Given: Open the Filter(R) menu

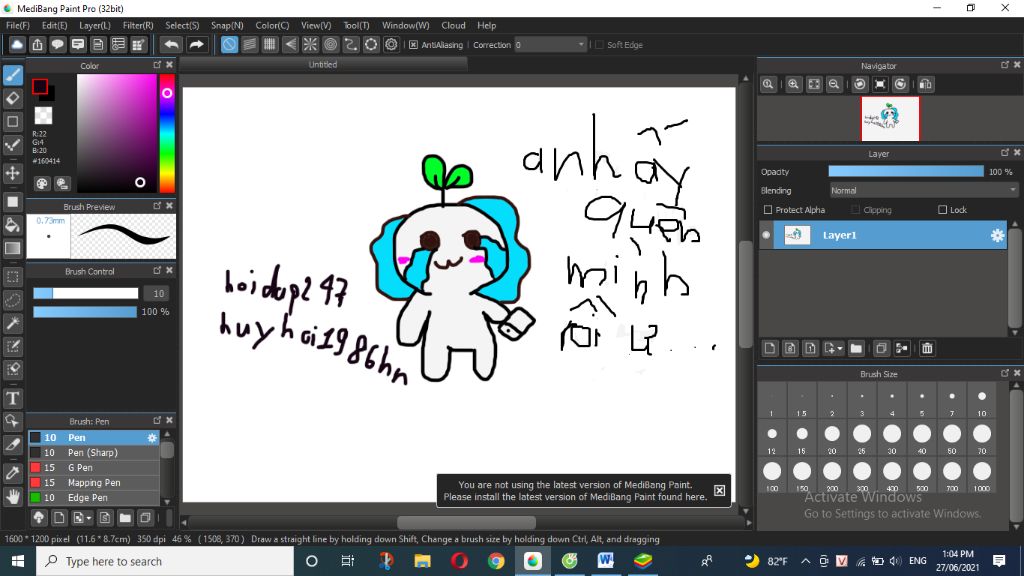Looking at the screenshot, I should pos(138,25).
